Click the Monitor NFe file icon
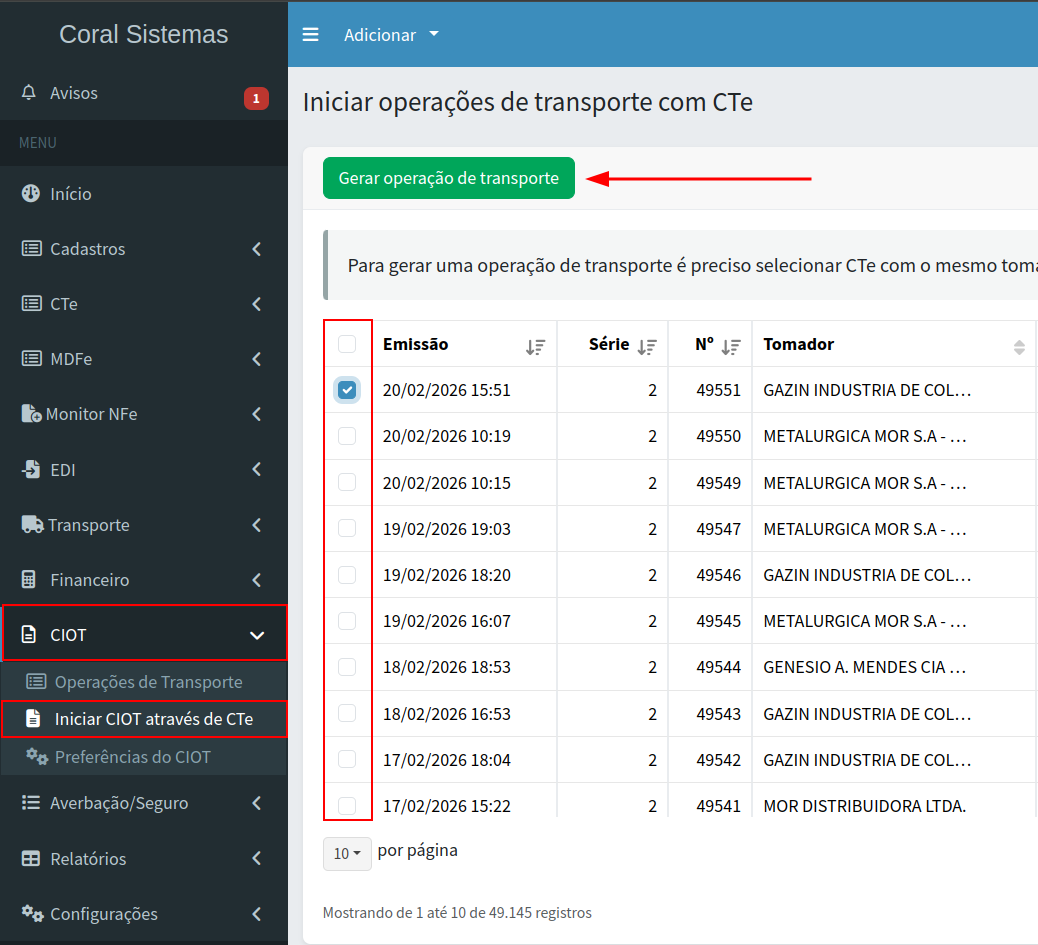This screenshot has height=945, width=1038. (x=32, y=414)
